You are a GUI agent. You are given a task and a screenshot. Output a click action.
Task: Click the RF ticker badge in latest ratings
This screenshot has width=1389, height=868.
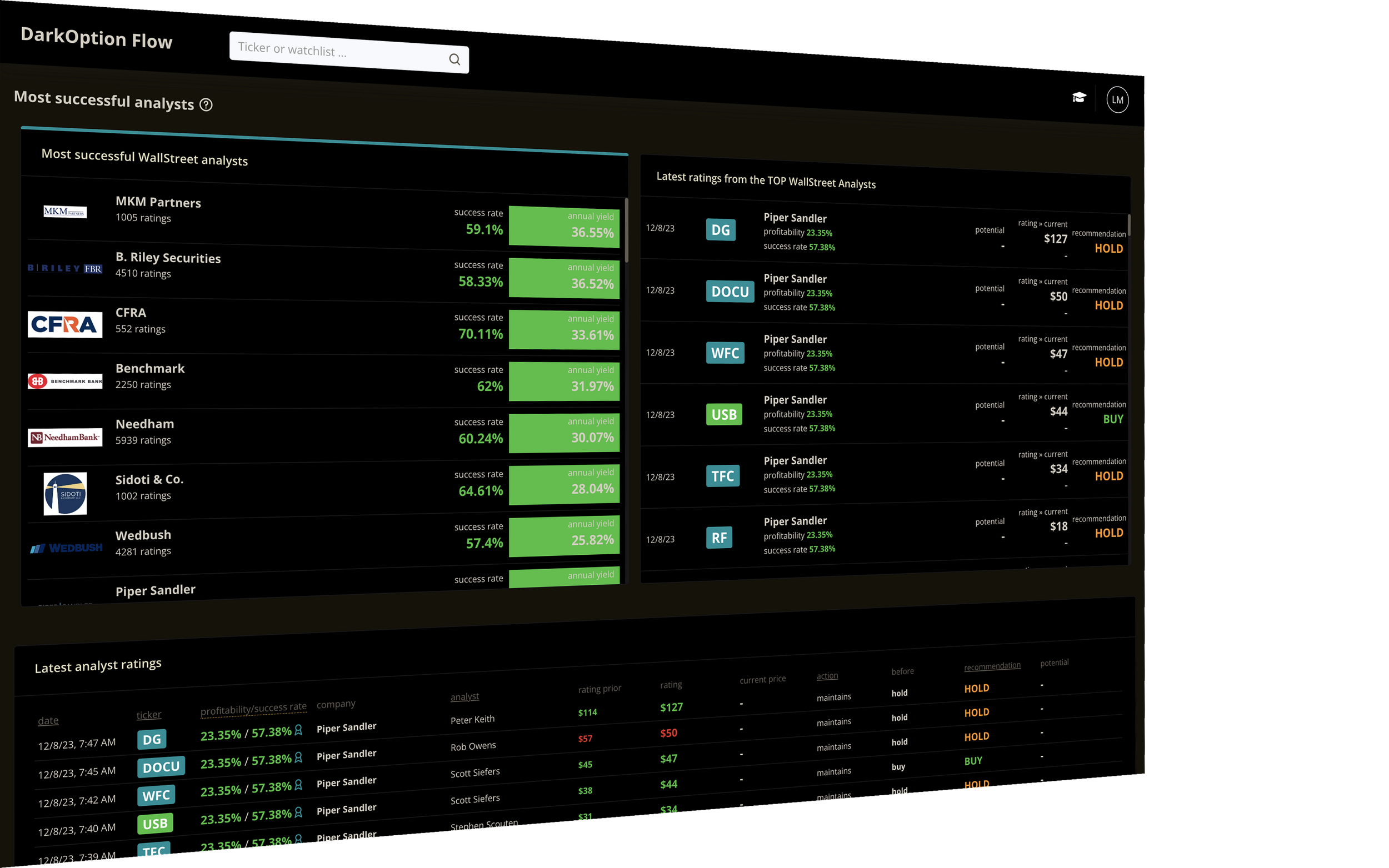coord(720,538)
